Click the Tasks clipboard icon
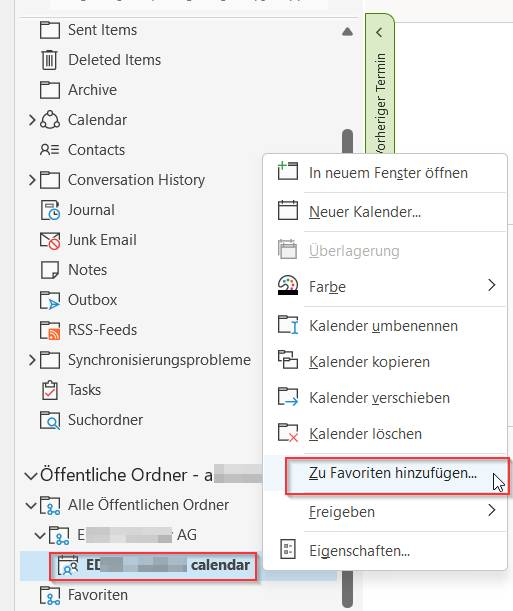This screenshot has height=611, width=513. click(49, 390)
